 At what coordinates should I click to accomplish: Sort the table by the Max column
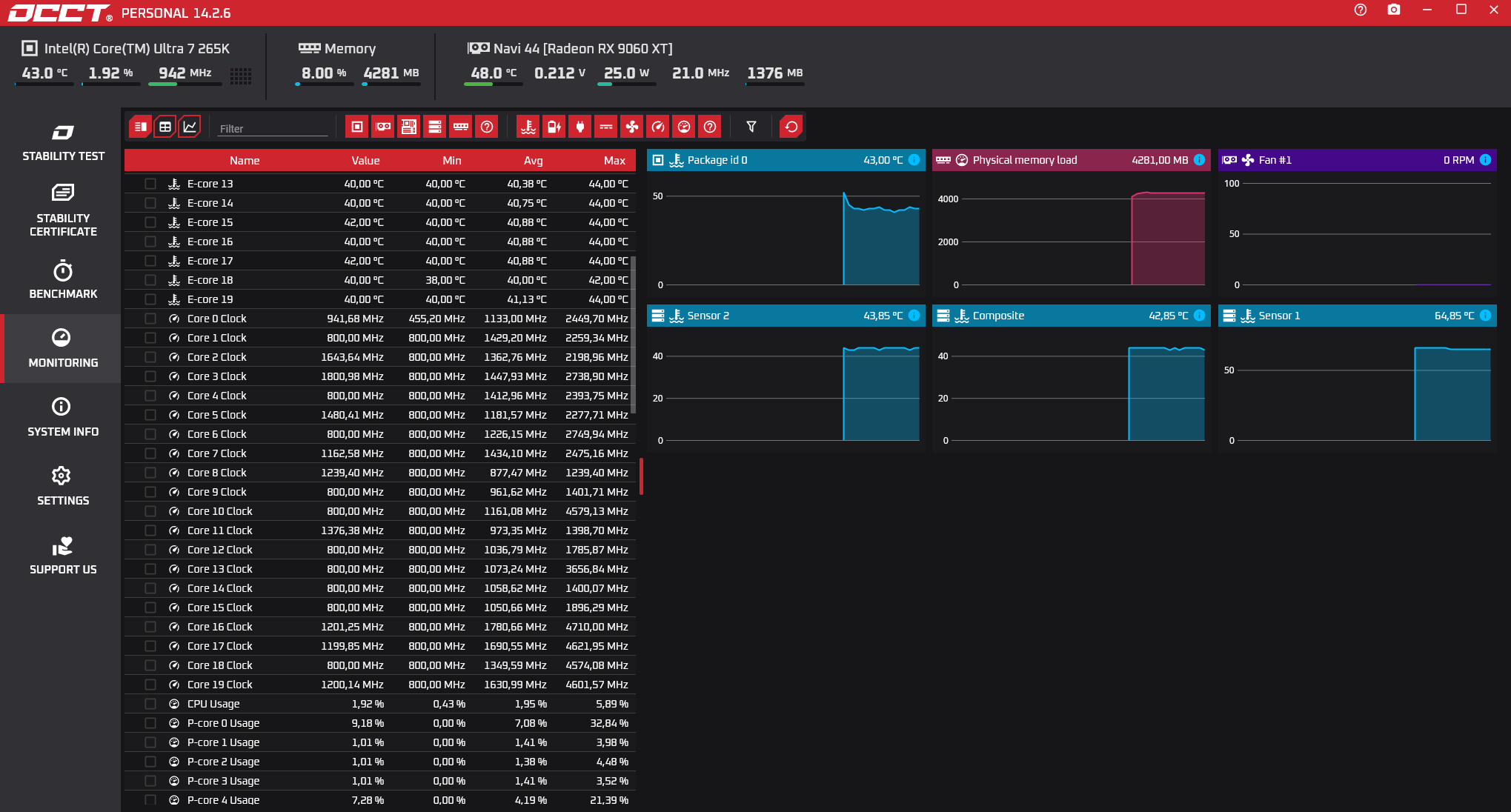tap(614, 161)
